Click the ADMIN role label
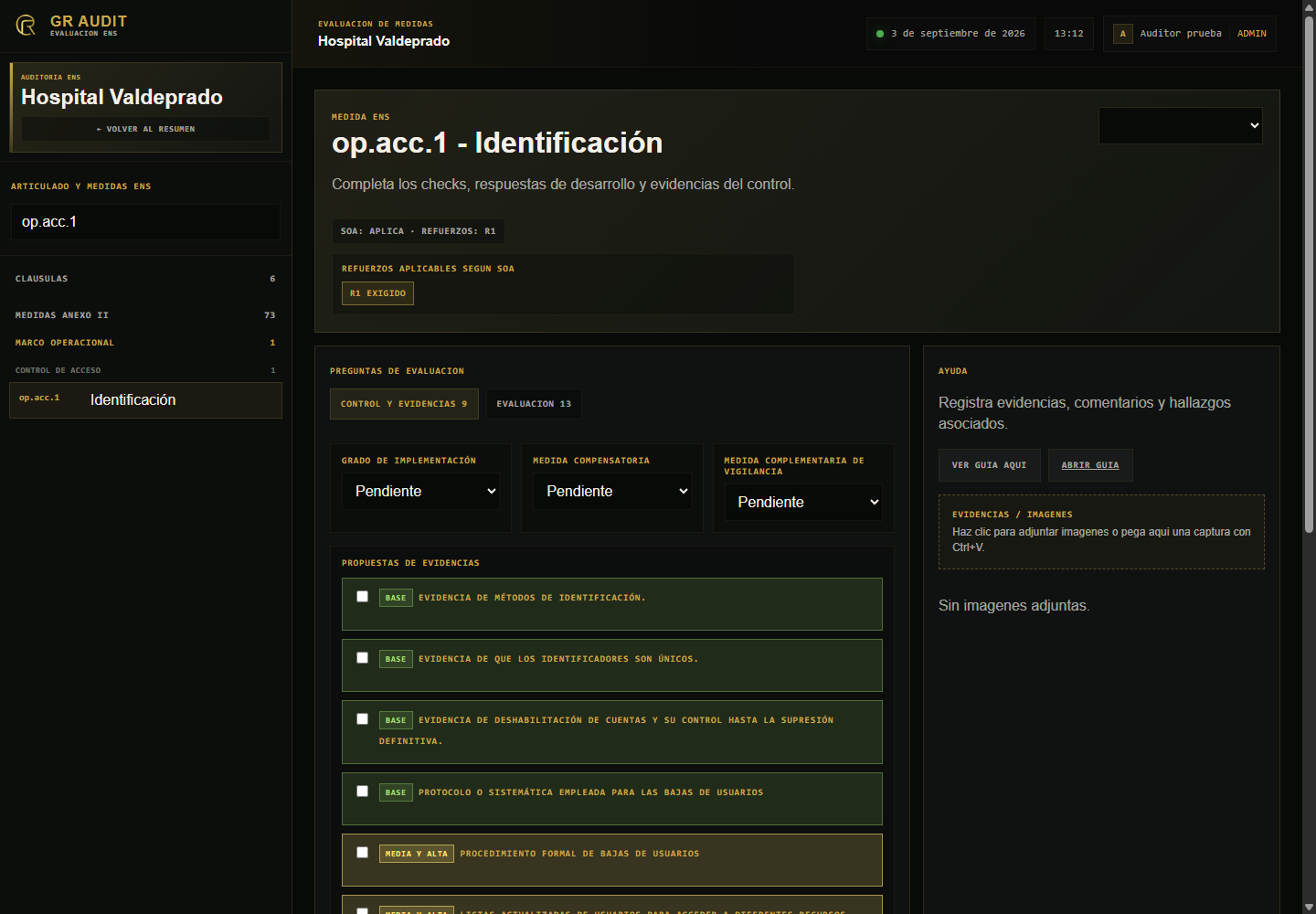This screenshot has height=914, width=1316. tap(1252, 34)
